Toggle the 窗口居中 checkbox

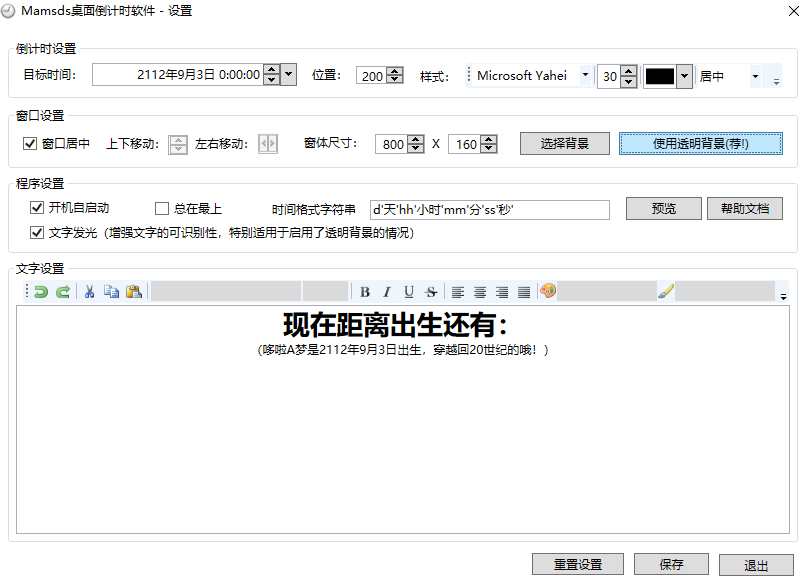click(x=30, y=143)
